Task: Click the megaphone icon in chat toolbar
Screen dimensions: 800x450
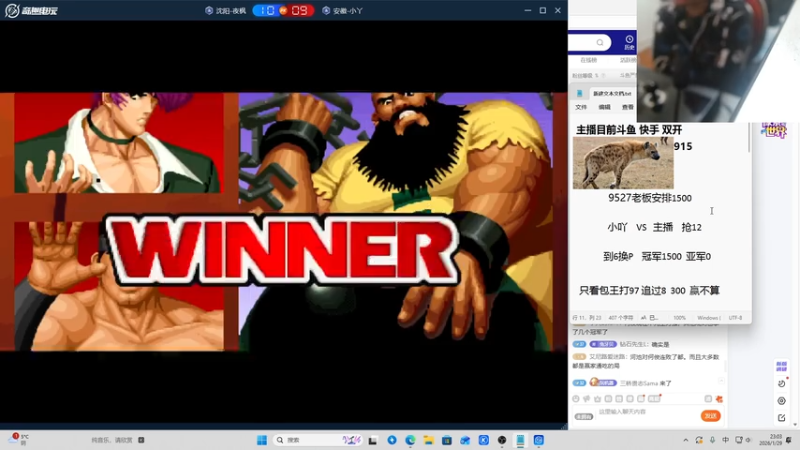Action: pyautogui.click(x=586, y=399)
